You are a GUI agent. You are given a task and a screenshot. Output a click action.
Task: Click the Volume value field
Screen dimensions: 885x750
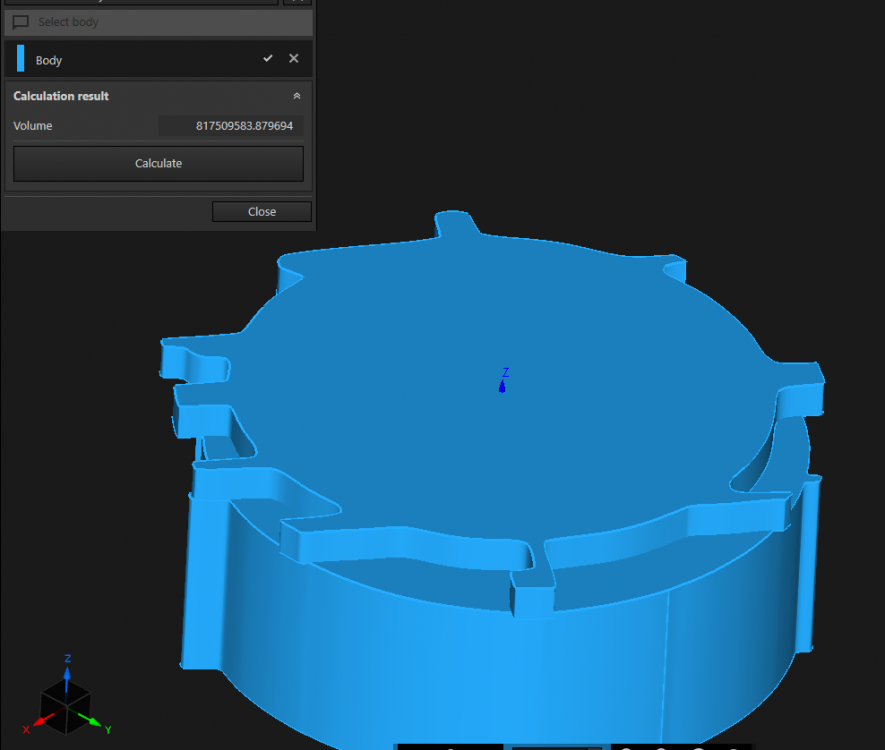[231, 126]
